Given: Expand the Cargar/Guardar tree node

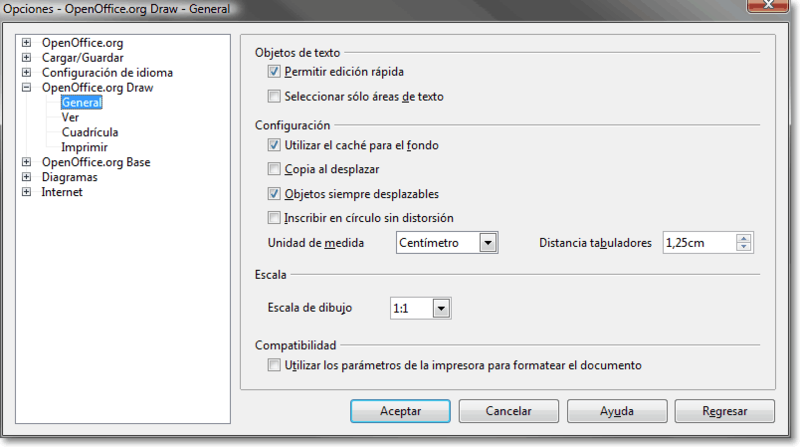Looking at the screenshot, I should click(27, 58).
